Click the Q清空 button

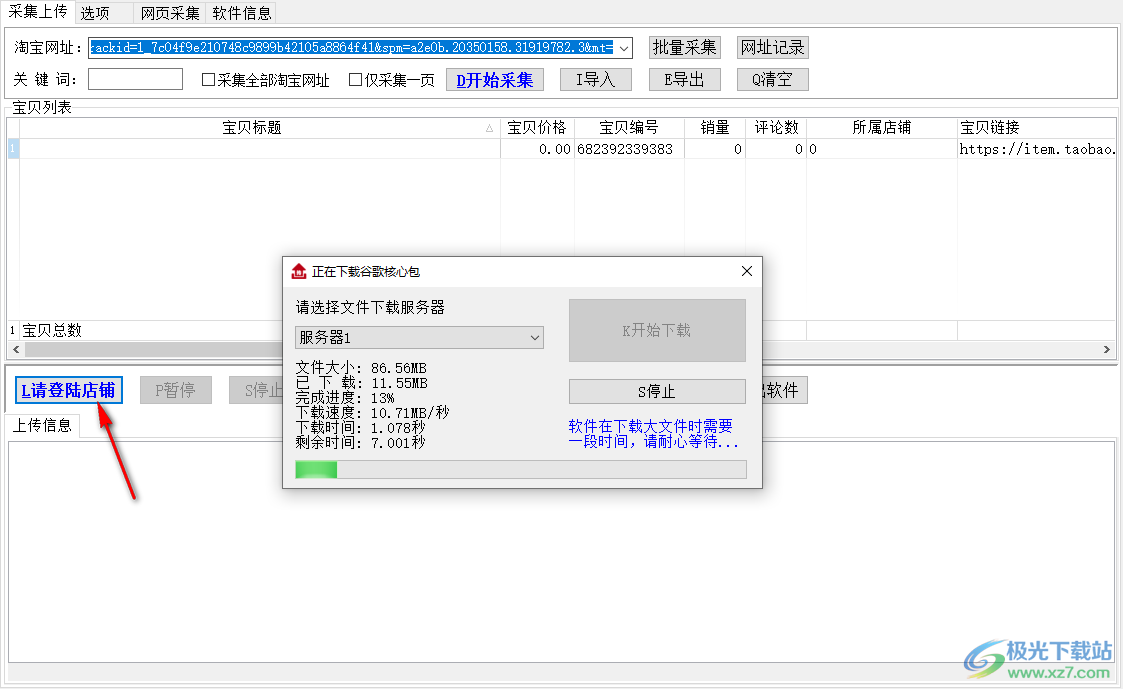click(x=773, y=80)
